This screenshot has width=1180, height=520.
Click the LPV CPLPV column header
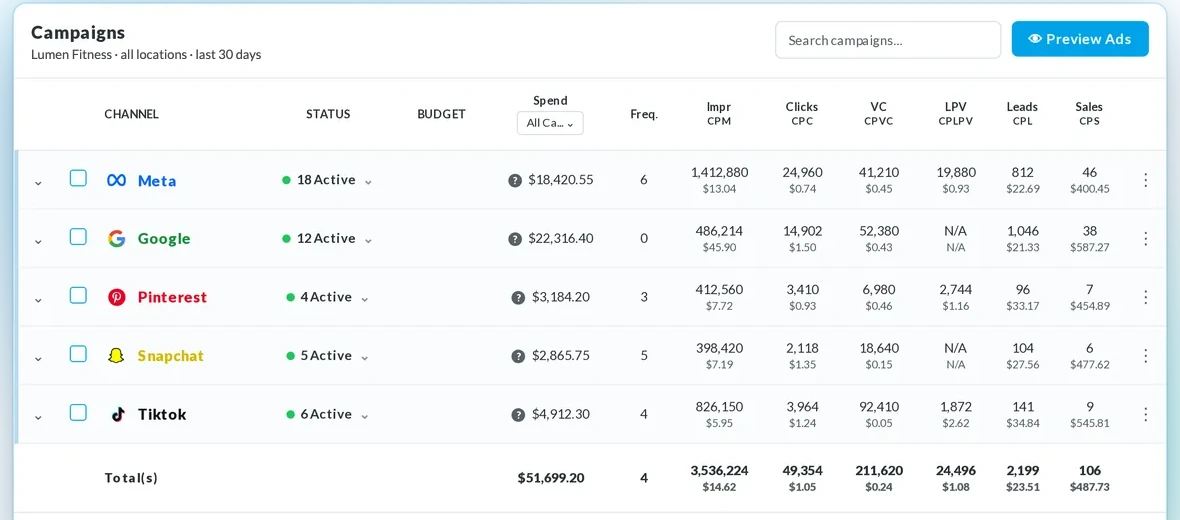click(x=956, y=114)
